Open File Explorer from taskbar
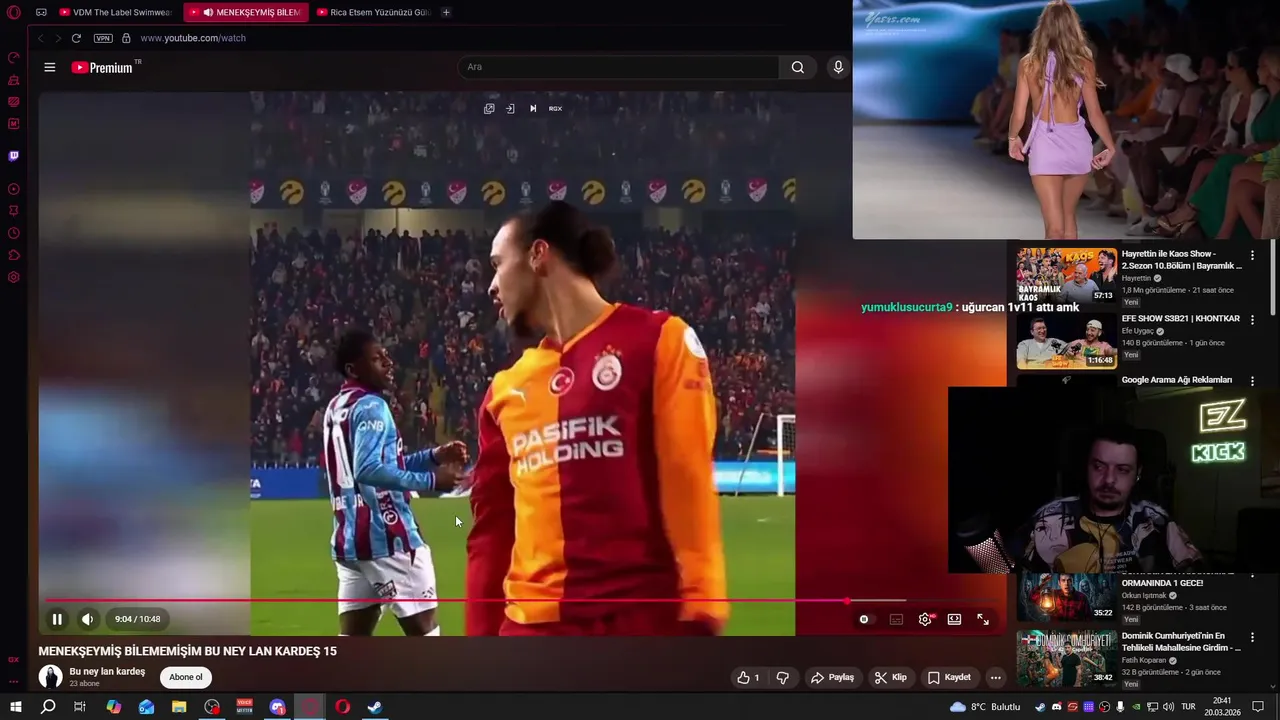 [x=179, y=707]
